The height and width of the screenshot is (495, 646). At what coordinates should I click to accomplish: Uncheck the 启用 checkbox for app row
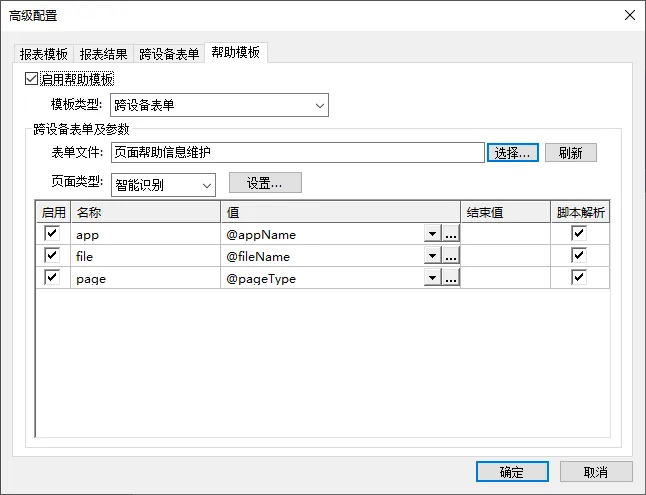pos(52,233)
